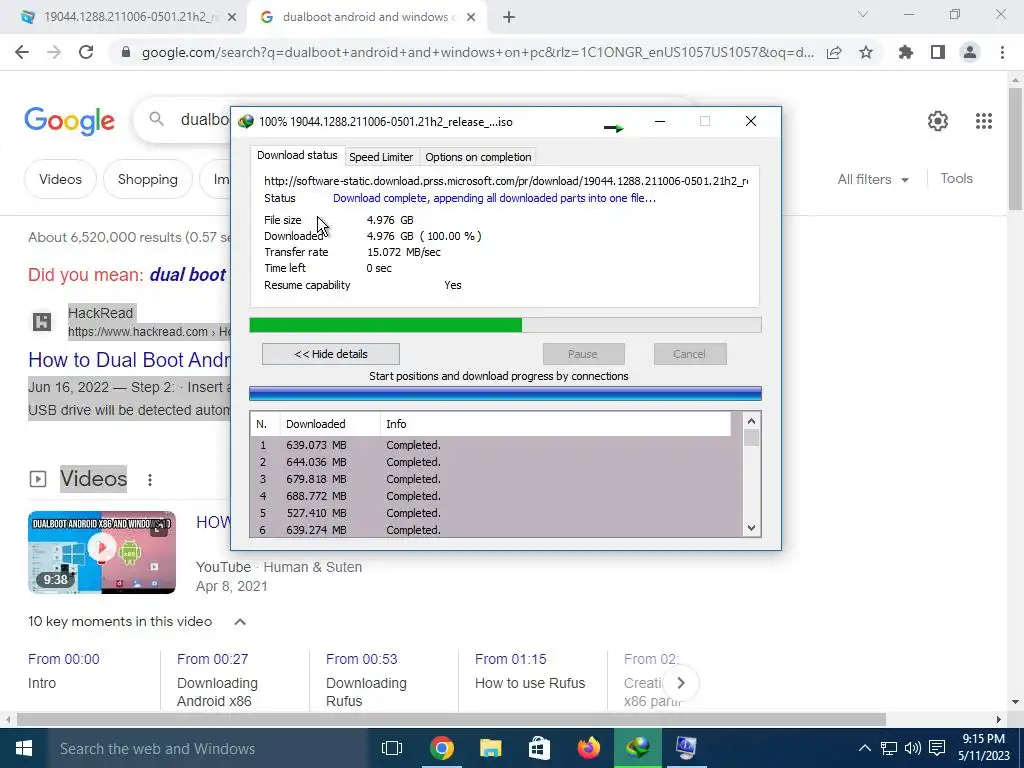Go forward in Chrome browser
The width and height of the screenshot is (1024, 768).
point(54,52)
